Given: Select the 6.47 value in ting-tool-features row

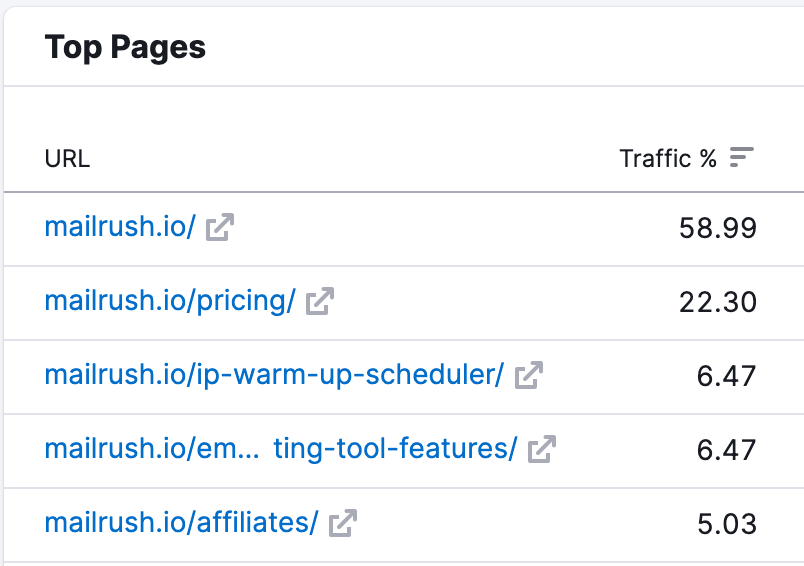Looking at the screenshot, I should coord(727,450).
